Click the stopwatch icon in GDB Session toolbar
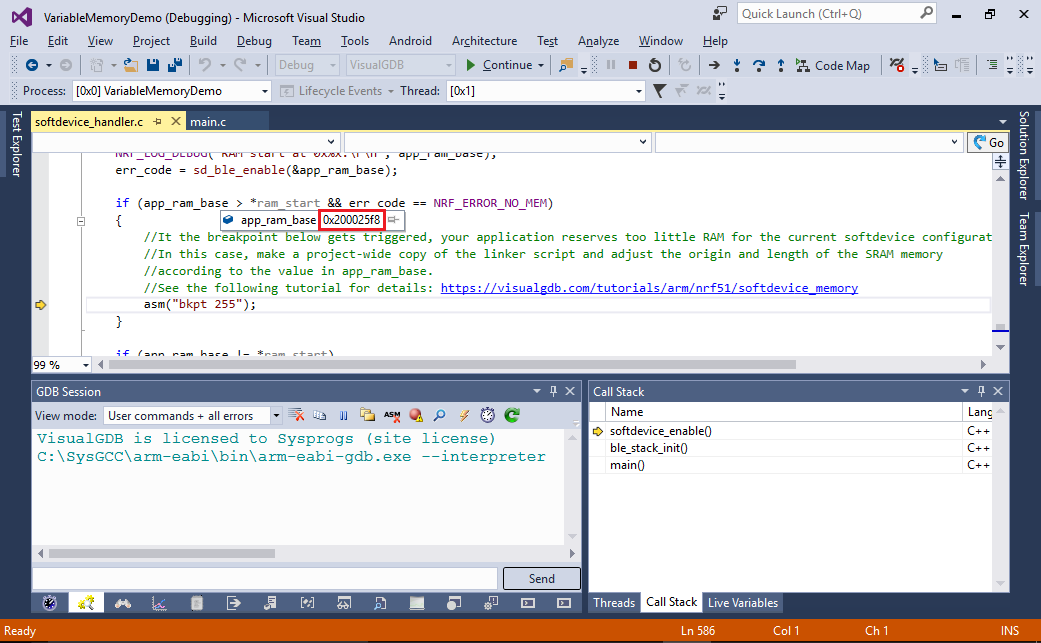The width and height of the screenshot is (1041, 643). [x=487, y=415]
